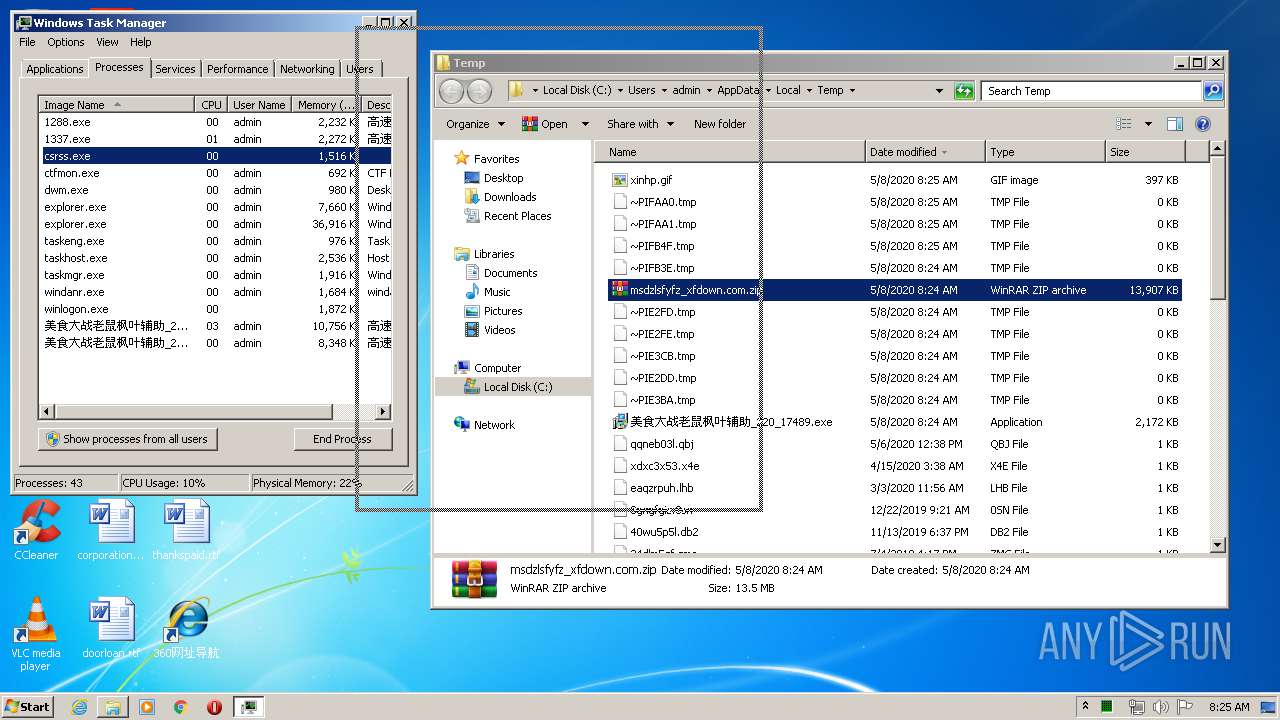Open Share with dropdown
Viewport: 1280px width, 720px height.
(x=639, y=124)
